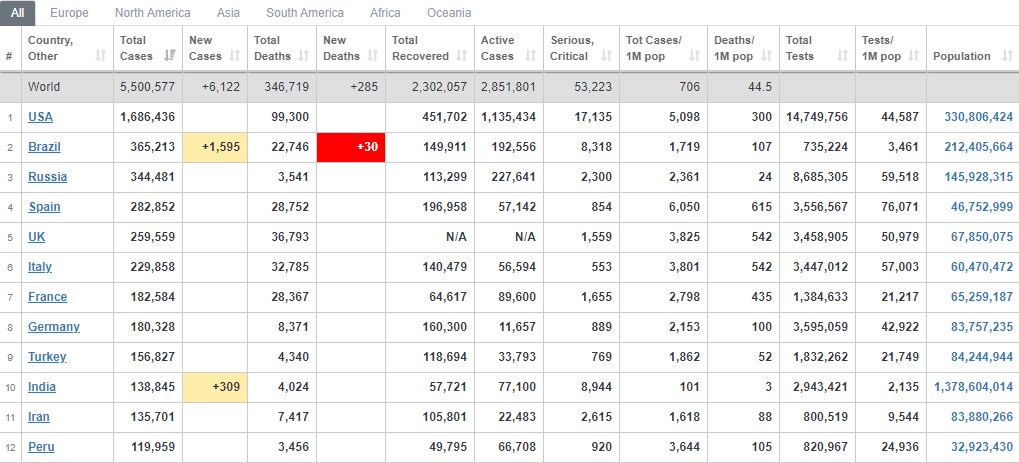Click India's population number link

(974, 387)
